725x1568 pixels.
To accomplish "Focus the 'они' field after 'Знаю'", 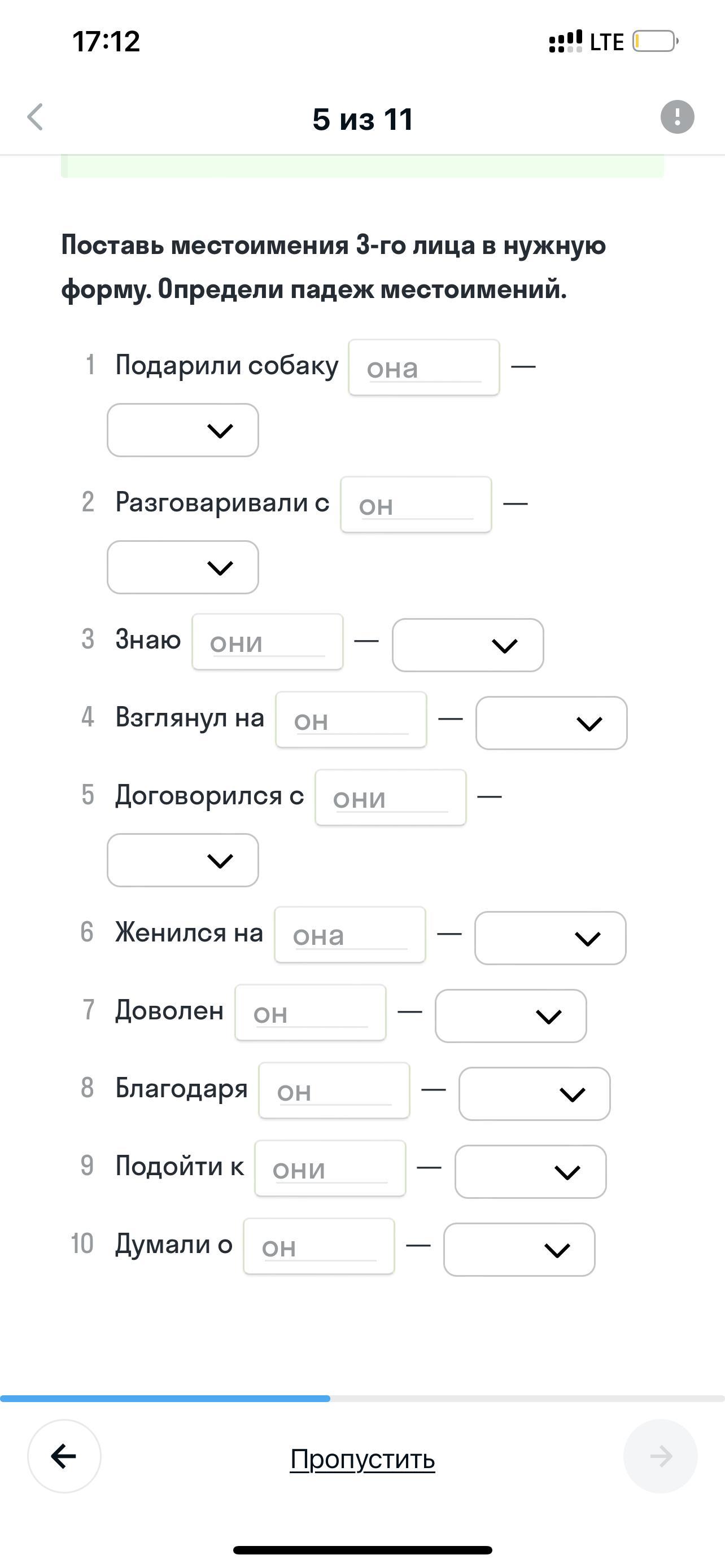I will click(267, 642).
